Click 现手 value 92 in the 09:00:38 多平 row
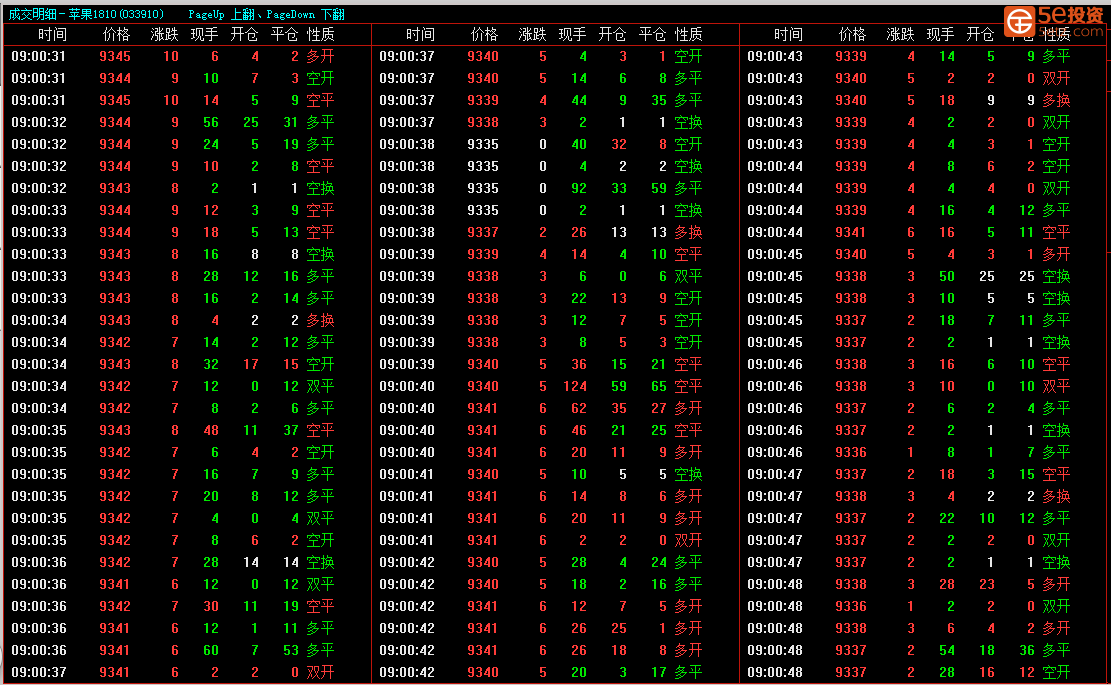The width and height of the screenshot is (1111, 685). pyautogui.click(x=579, y=188)
